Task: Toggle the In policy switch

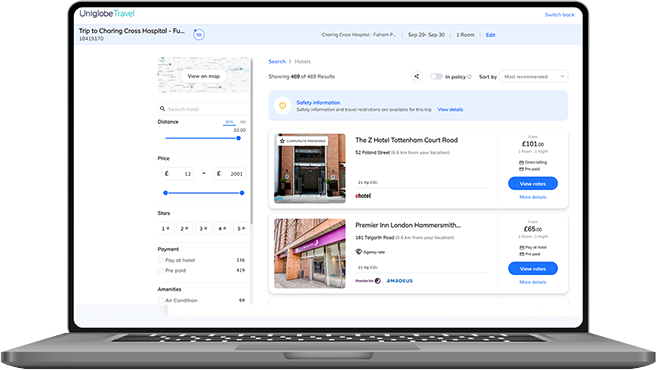Action: 436,77
